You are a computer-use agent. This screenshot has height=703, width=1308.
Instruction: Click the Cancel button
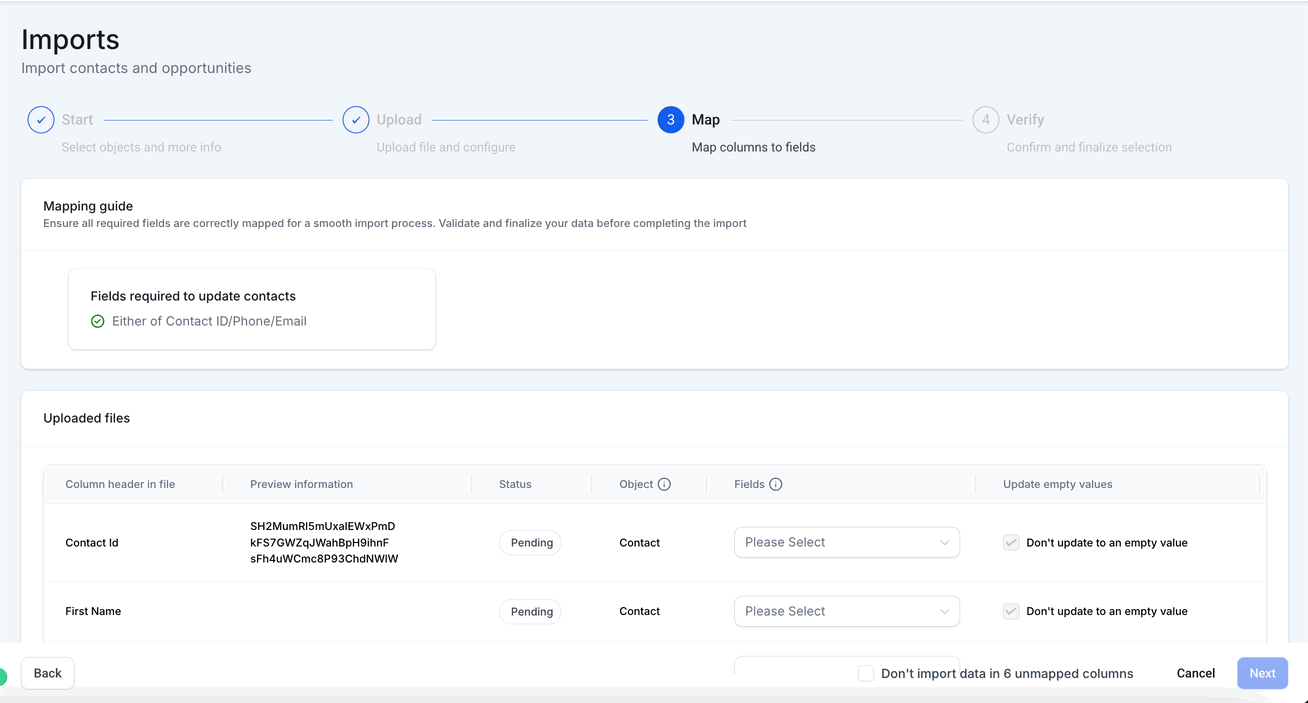(1195, 673)
